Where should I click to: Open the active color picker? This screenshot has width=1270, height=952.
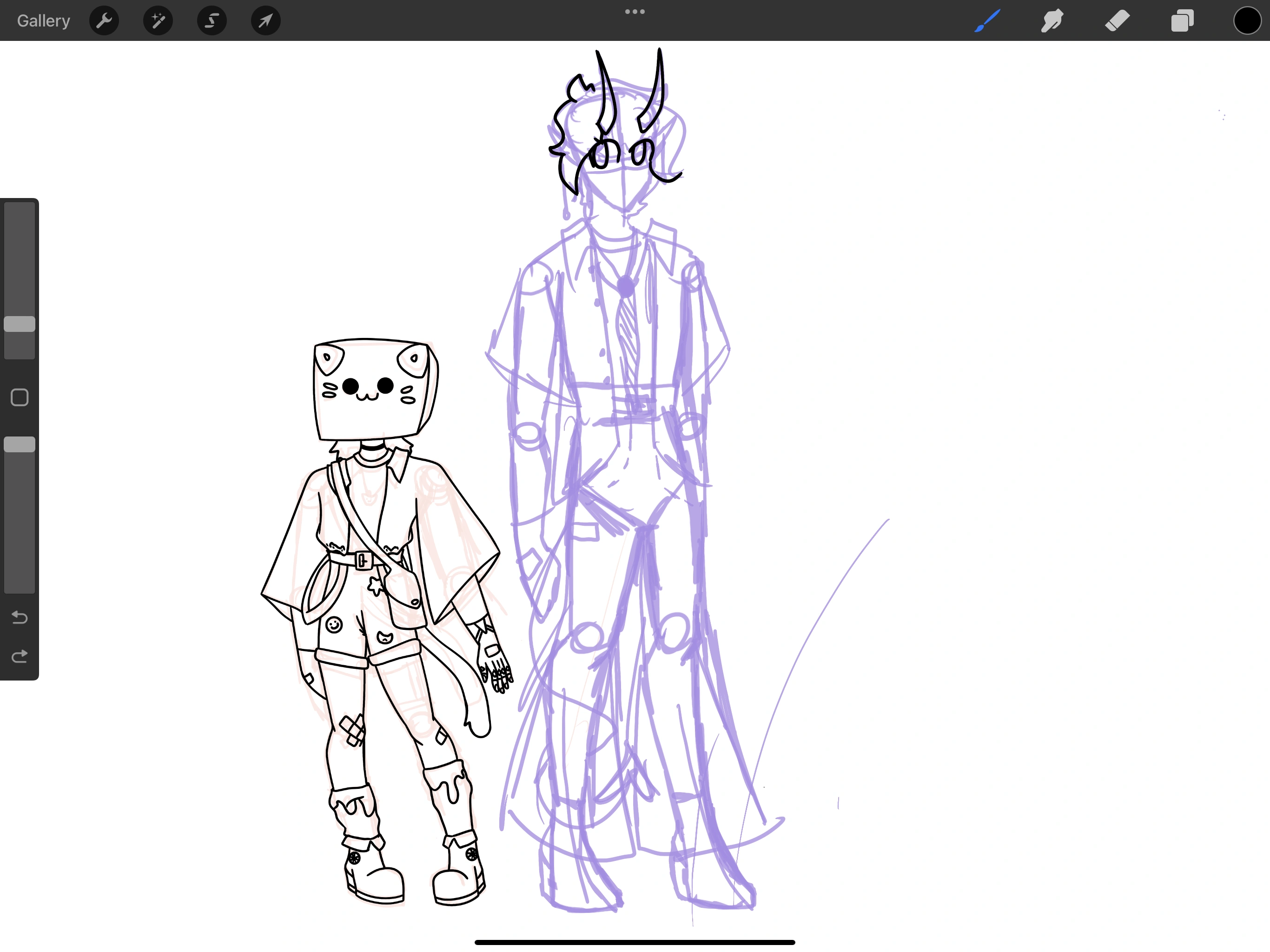1246,20
